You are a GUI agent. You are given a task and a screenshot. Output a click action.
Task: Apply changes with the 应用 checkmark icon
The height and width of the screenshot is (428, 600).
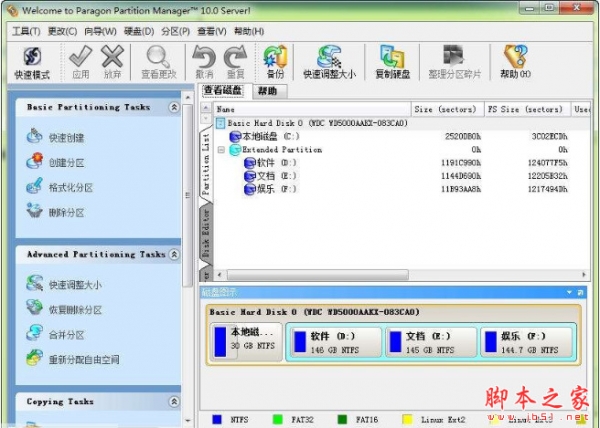[x=80, y=62]
